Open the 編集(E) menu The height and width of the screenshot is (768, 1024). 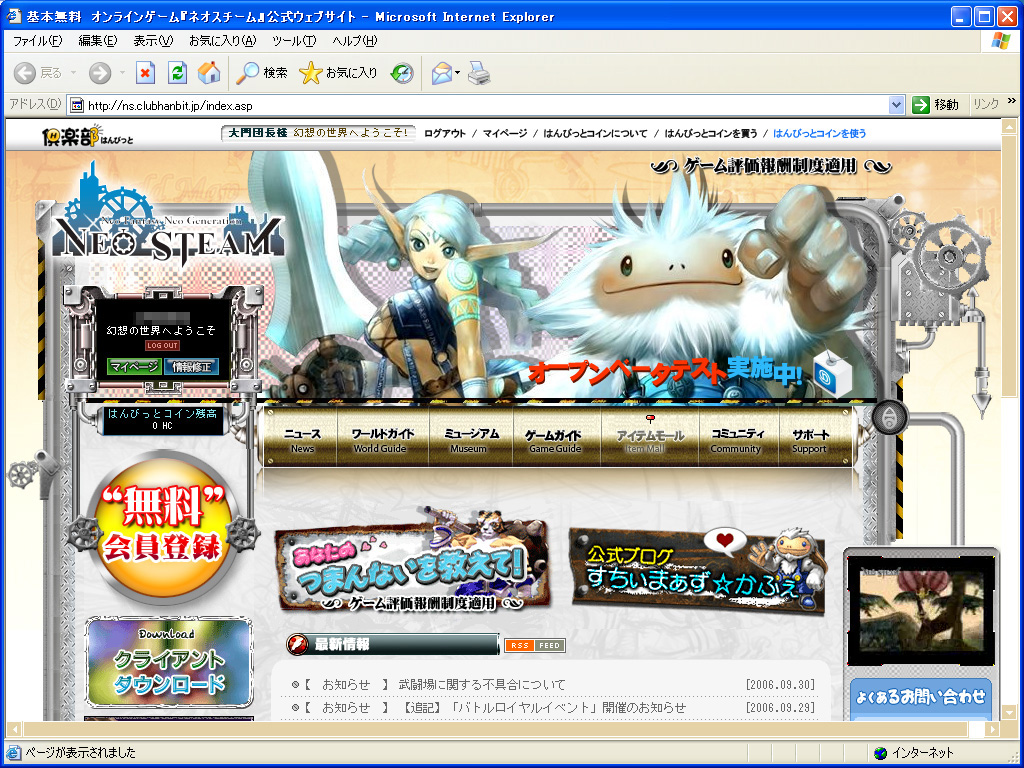tap(98, 41)
